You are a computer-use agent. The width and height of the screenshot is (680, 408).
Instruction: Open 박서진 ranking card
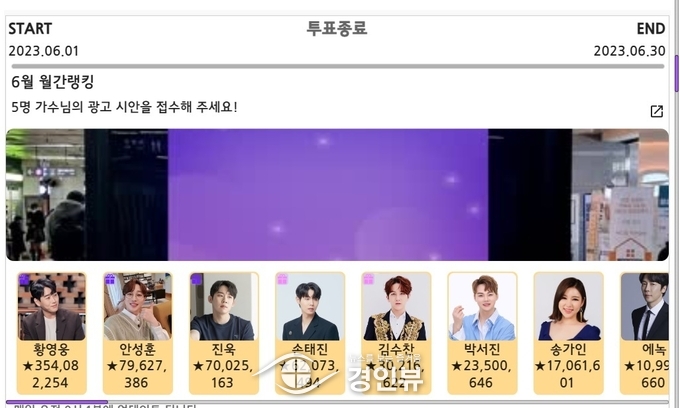pos(482,333)
